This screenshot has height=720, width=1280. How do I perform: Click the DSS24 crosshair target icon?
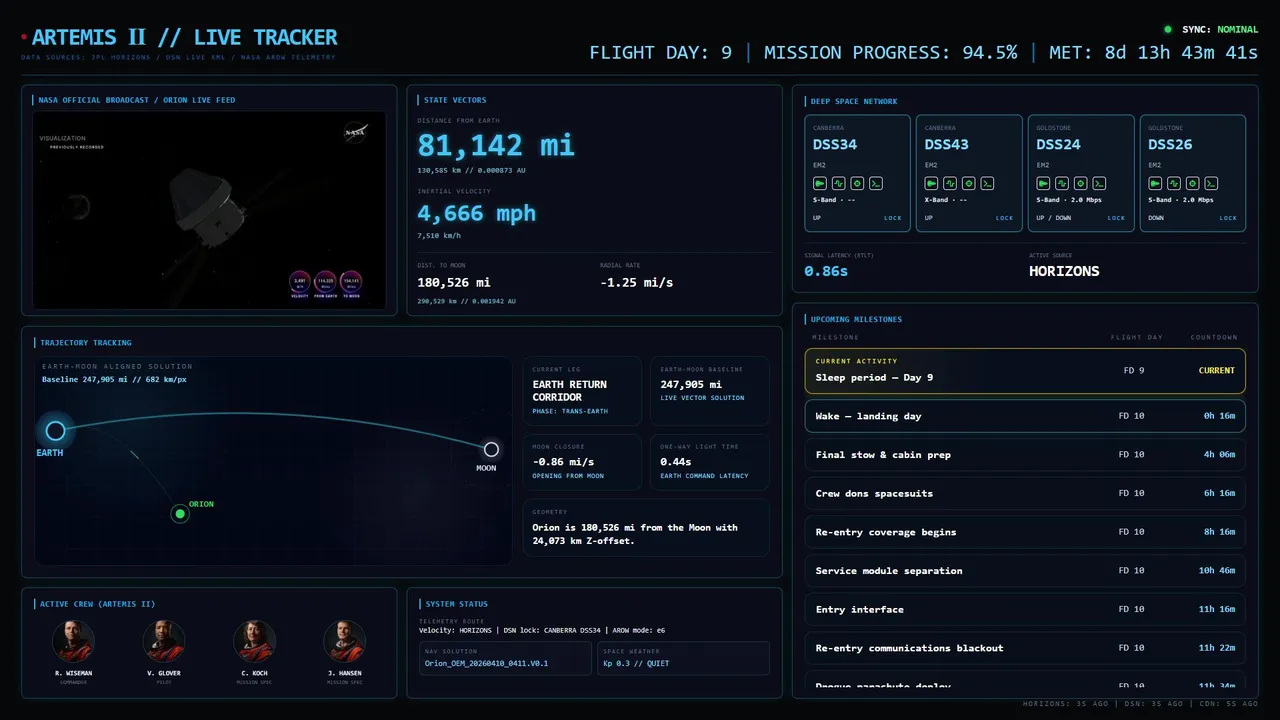coord(1081,183)
